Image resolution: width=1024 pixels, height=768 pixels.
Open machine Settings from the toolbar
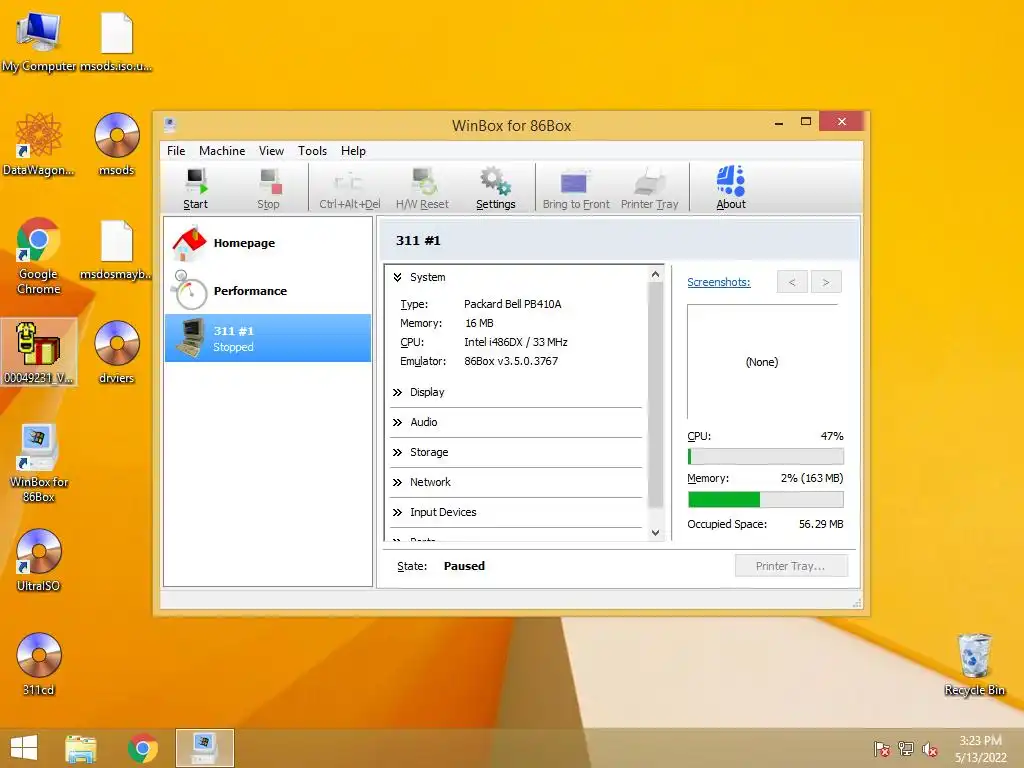pos(496,189)
